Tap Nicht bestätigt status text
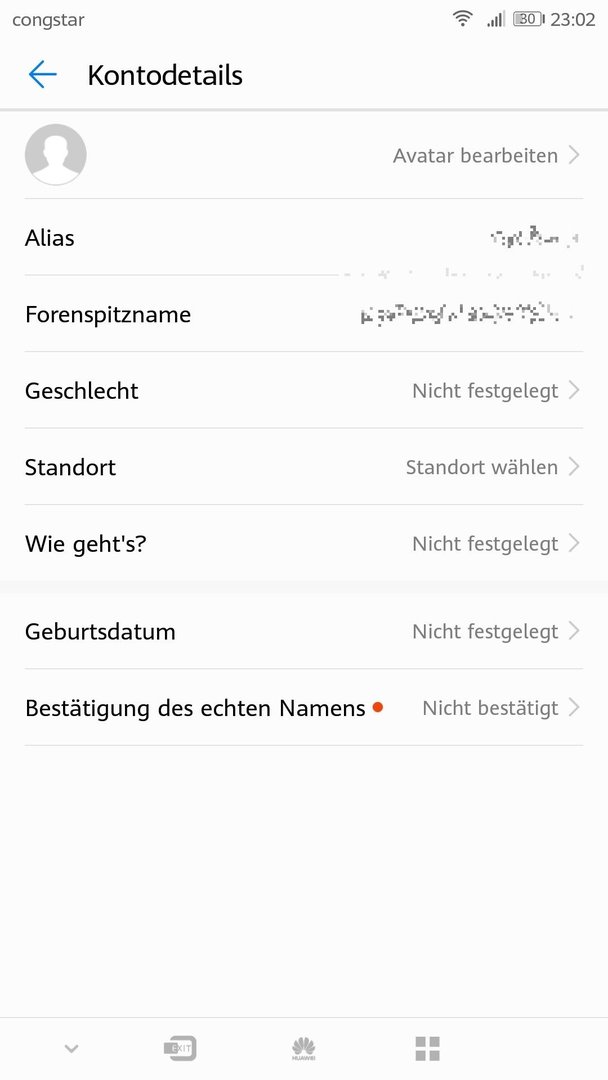Screen dimensions: 608x1080 tap(490, 708)
